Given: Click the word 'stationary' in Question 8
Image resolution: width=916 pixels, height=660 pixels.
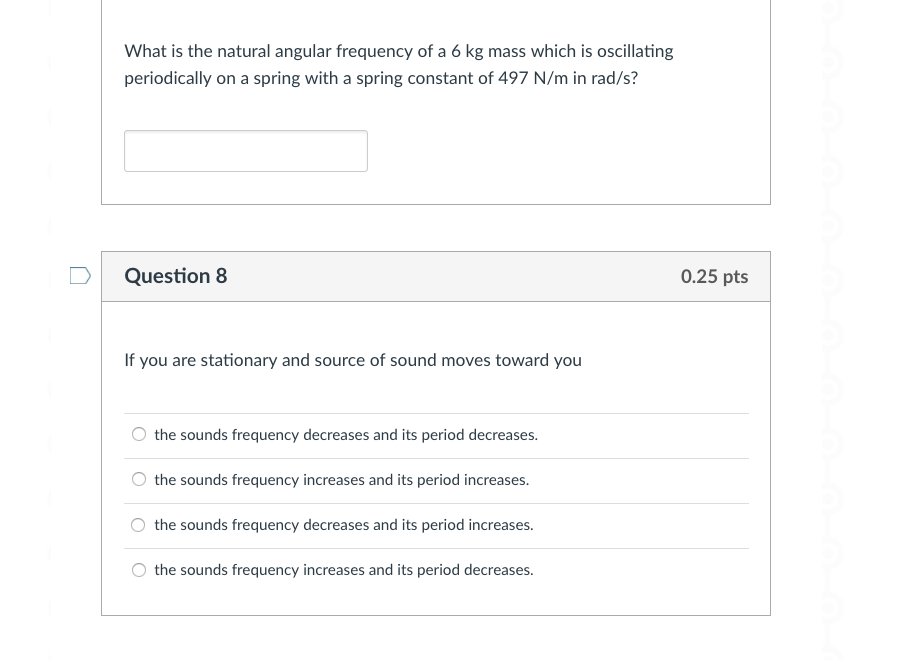Looking at the screenshot, I should [x=239, y=360].
